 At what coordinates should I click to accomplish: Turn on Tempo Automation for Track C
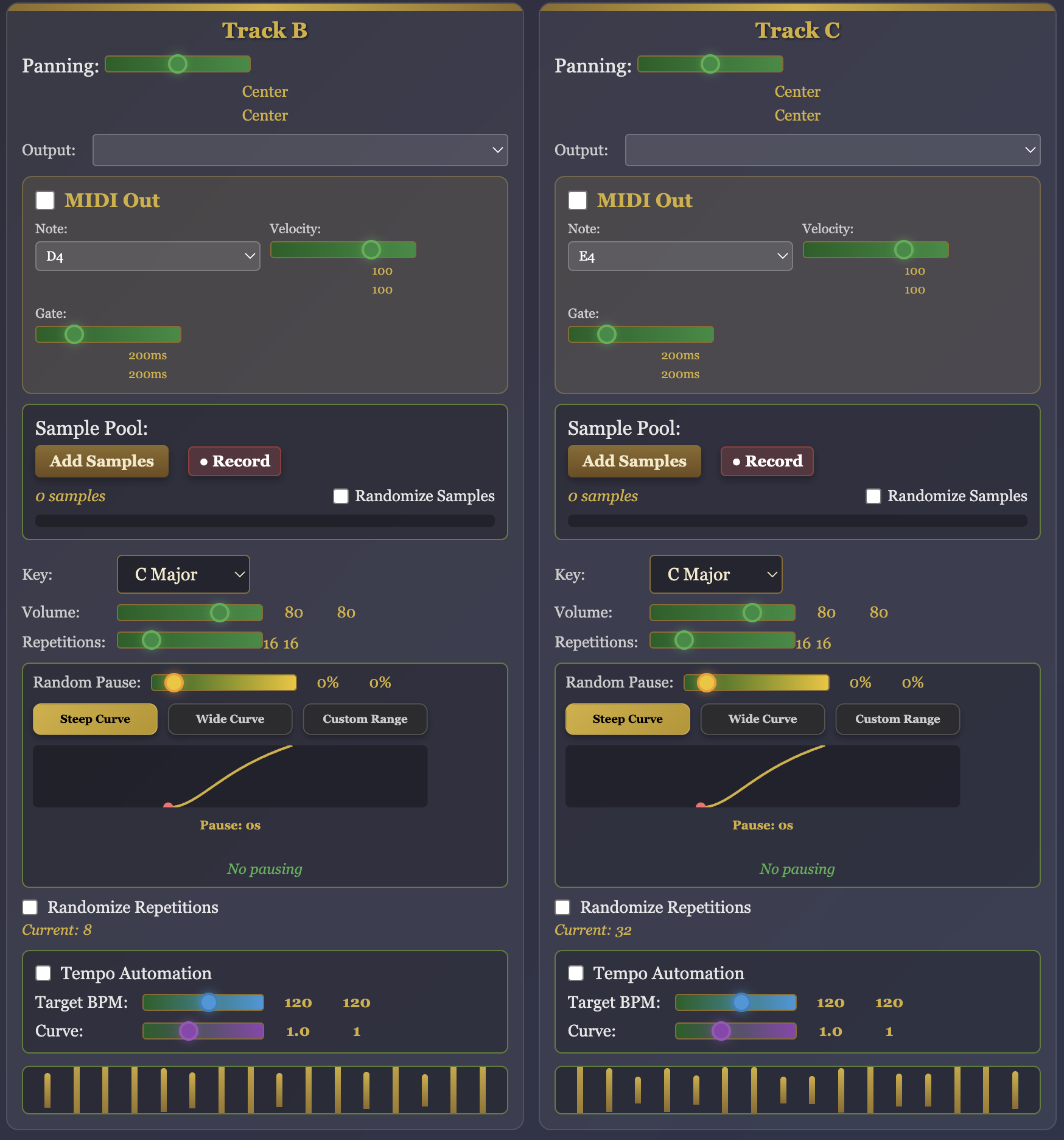[x=576, y=973]
